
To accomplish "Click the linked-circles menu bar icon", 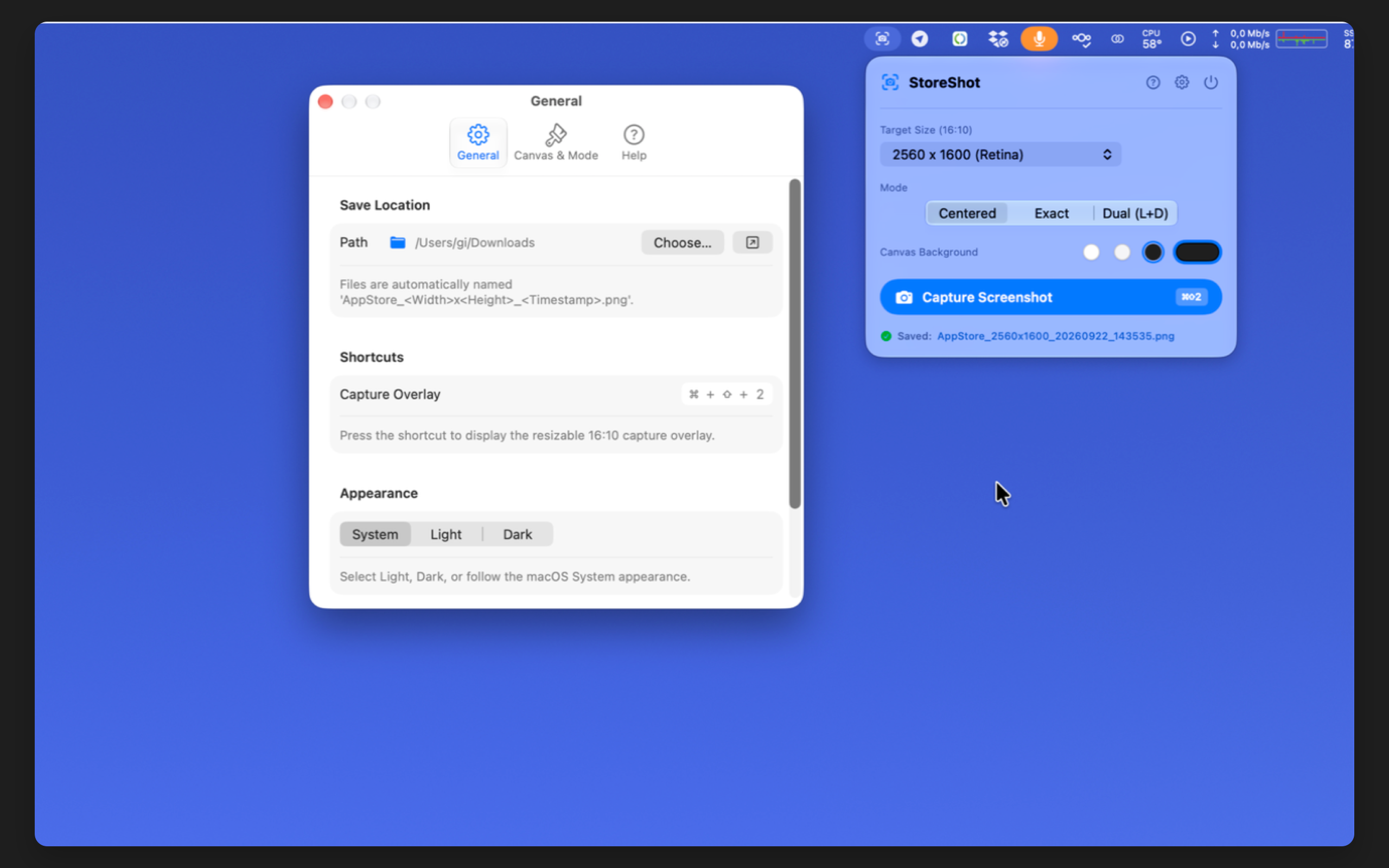I will pos(1117,39).
